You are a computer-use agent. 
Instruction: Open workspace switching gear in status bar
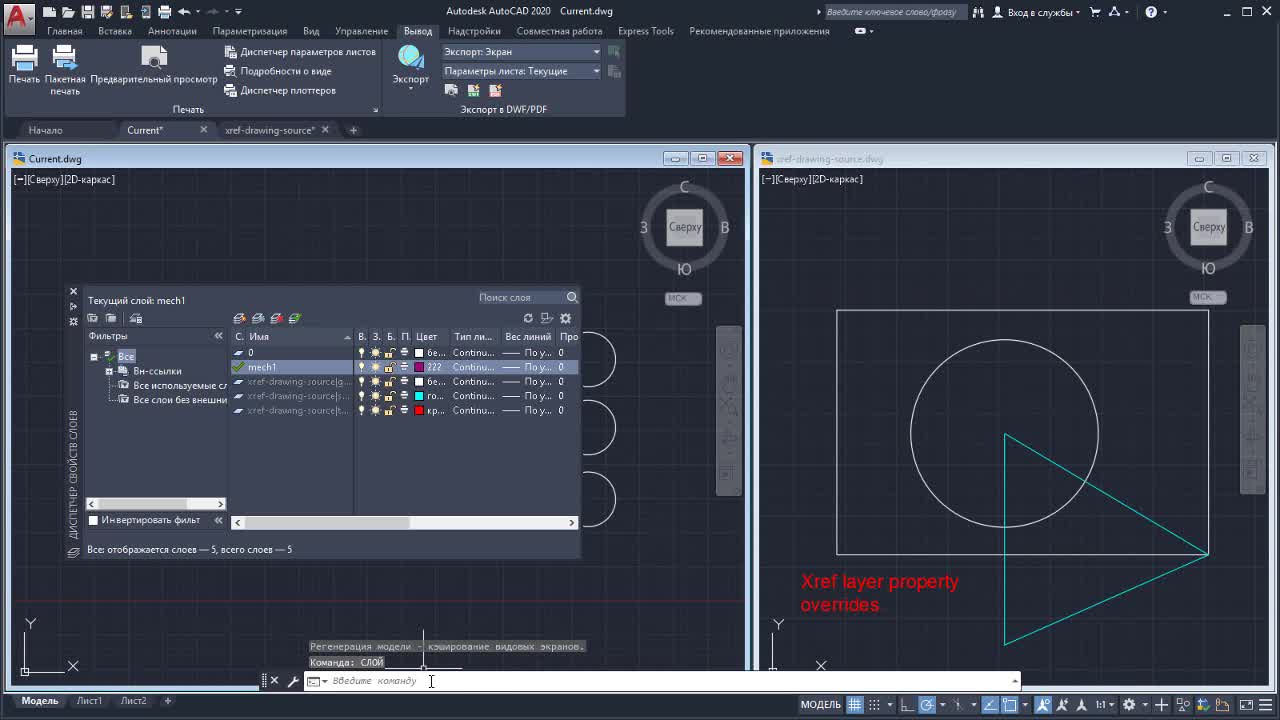(1130, 705)
